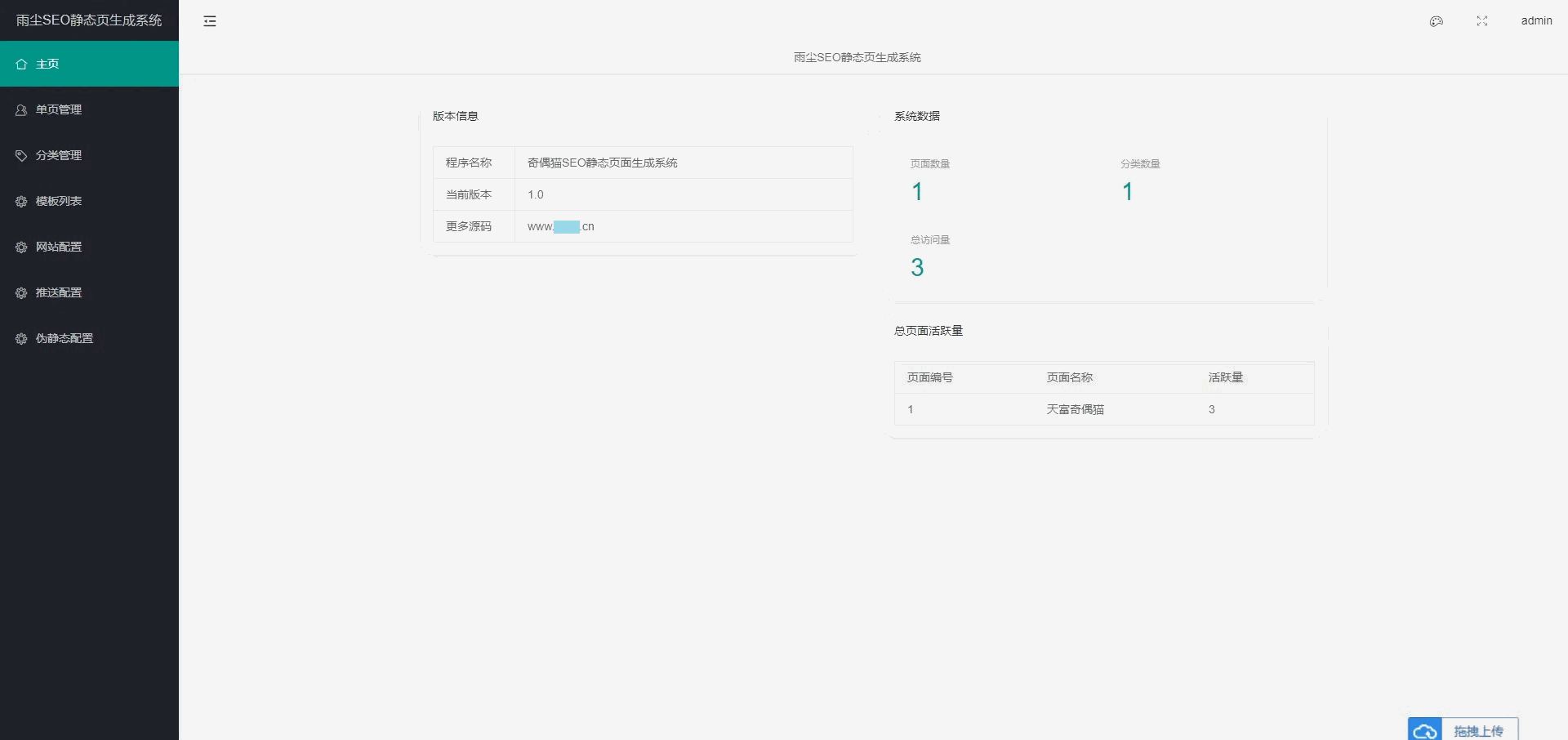1568x740 pixels.
Task: Click the cloud upload icon
Action: (x=1425, y=730)
